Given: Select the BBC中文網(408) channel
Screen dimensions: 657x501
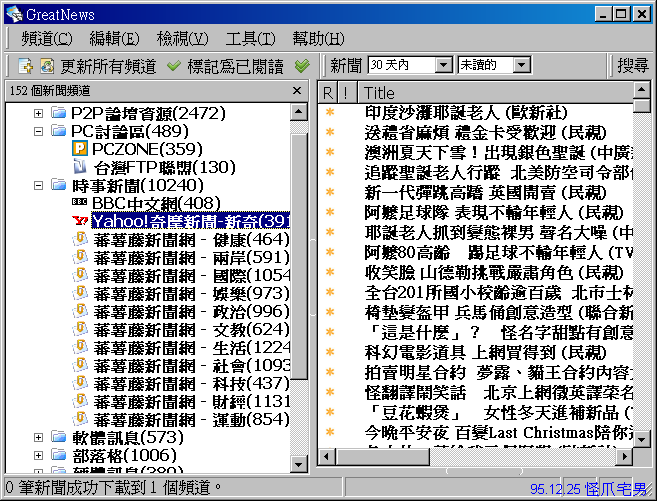Looking at the screenshot, I should tap(156, 203).
